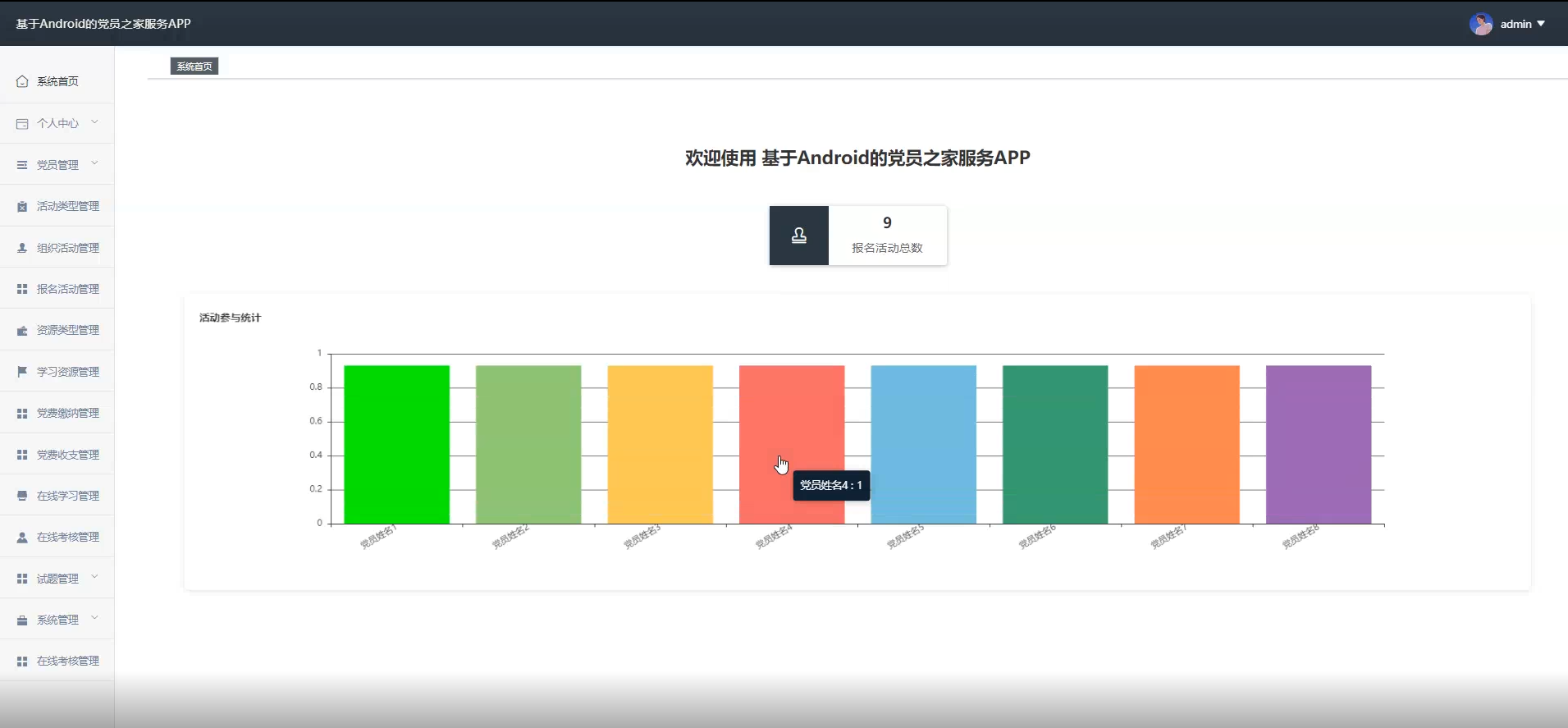Click the number 9 on the stats card
This screenshot has width=1568, height=728.
[887, 222]
